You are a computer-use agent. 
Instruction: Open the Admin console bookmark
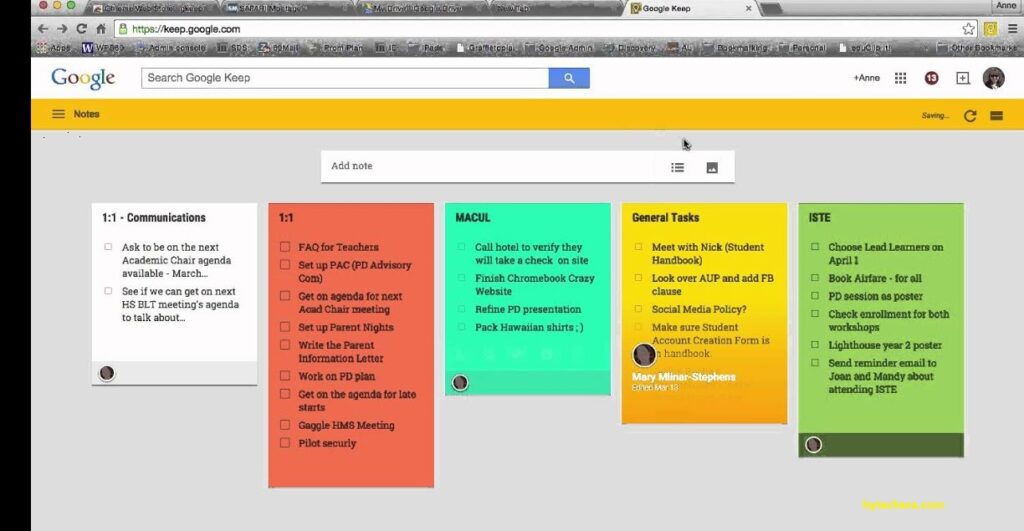pos(170,48)
